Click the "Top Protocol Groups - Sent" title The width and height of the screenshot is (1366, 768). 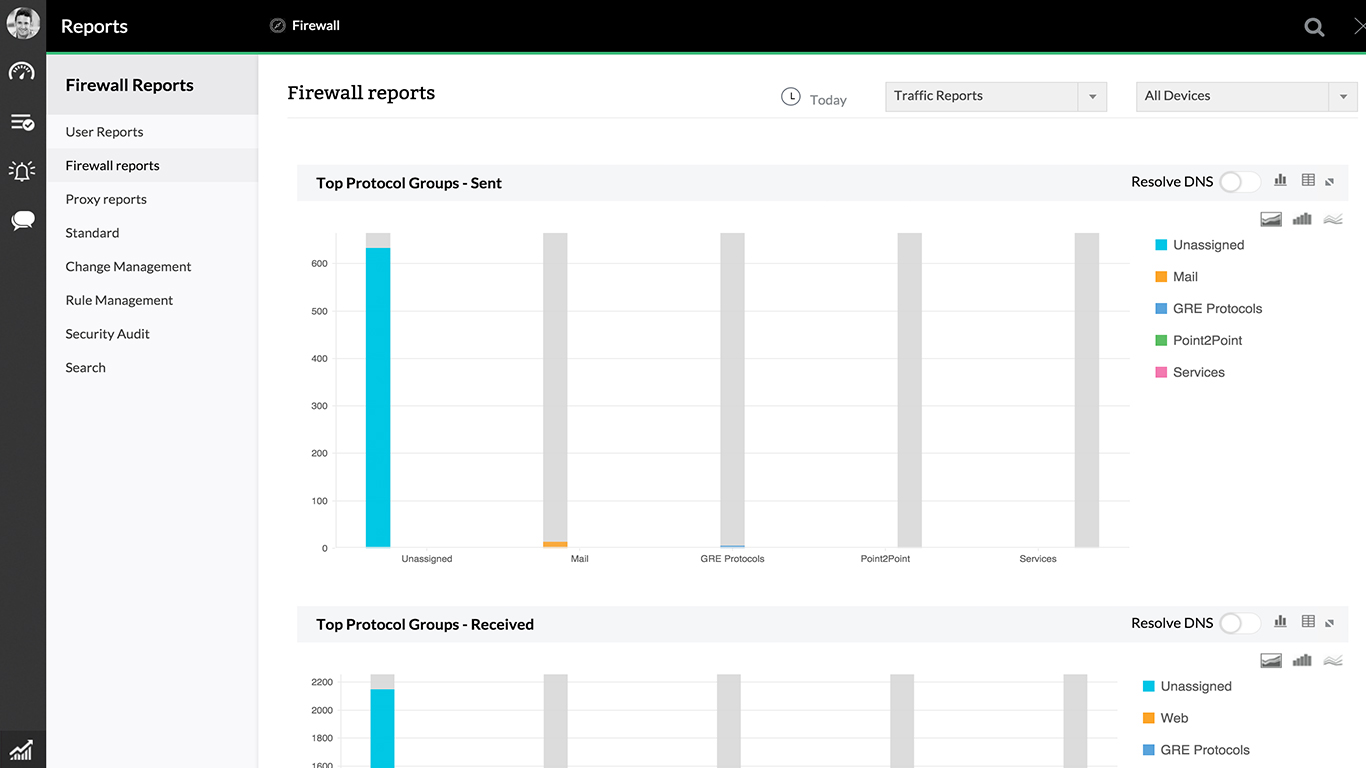click(x=409, y=183)
